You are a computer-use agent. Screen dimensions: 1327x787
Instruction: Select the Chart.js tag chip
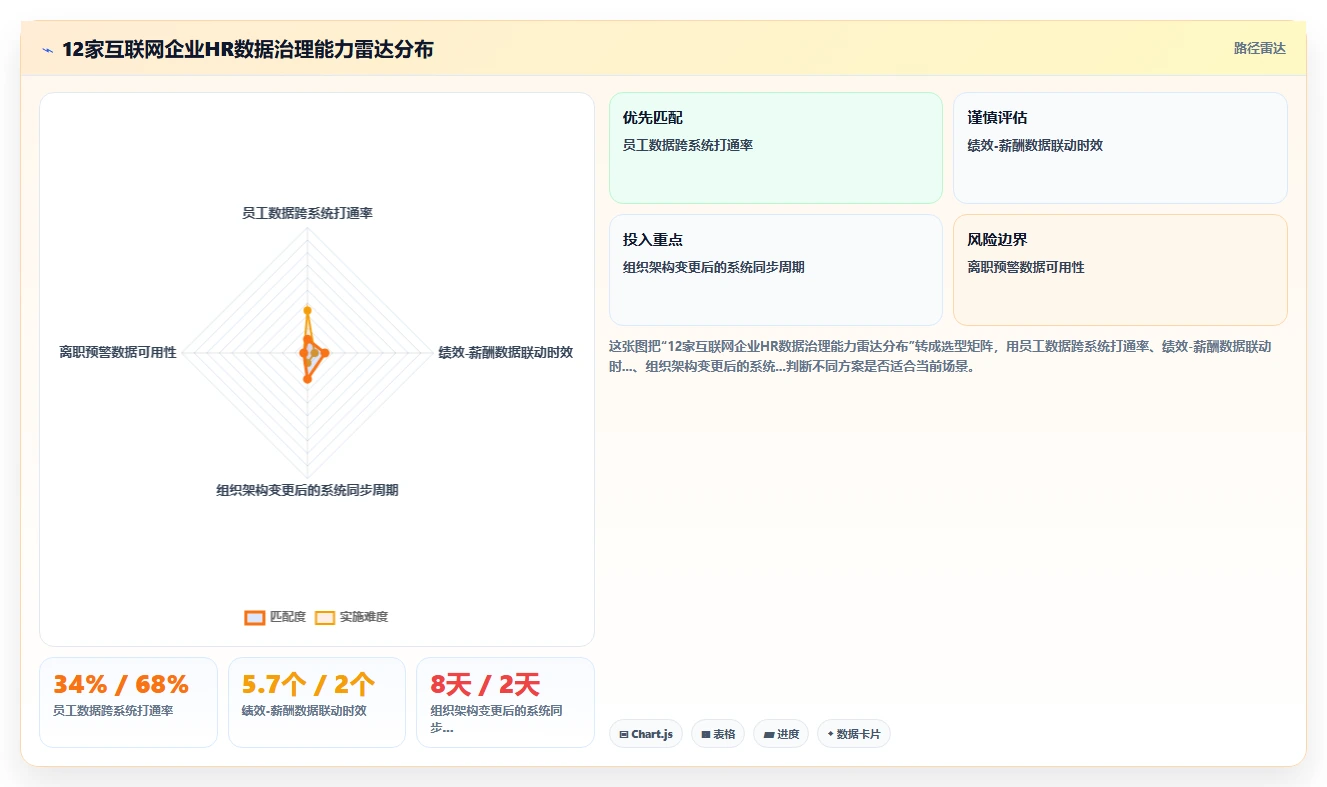(646, 734)
